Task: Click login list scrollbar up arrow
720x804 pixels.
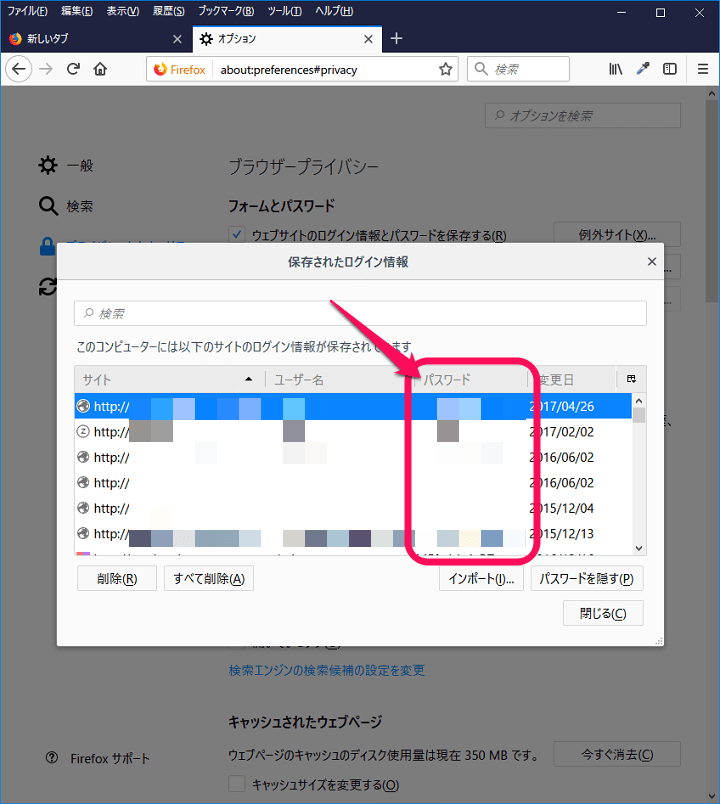Action: click(x=638, y=400)
